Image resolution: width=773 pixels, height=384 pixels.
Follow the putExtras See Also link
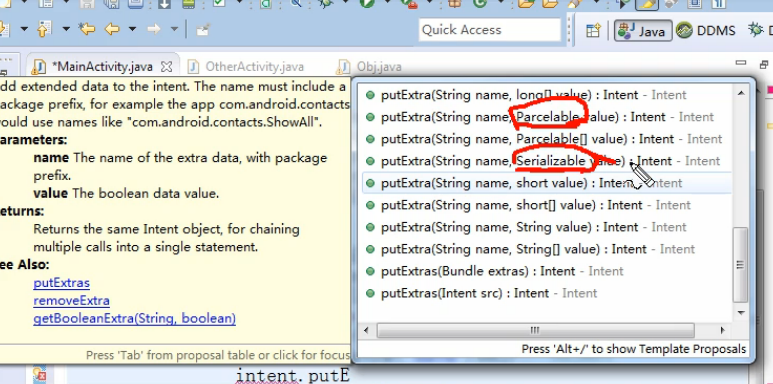click(62, 283)
